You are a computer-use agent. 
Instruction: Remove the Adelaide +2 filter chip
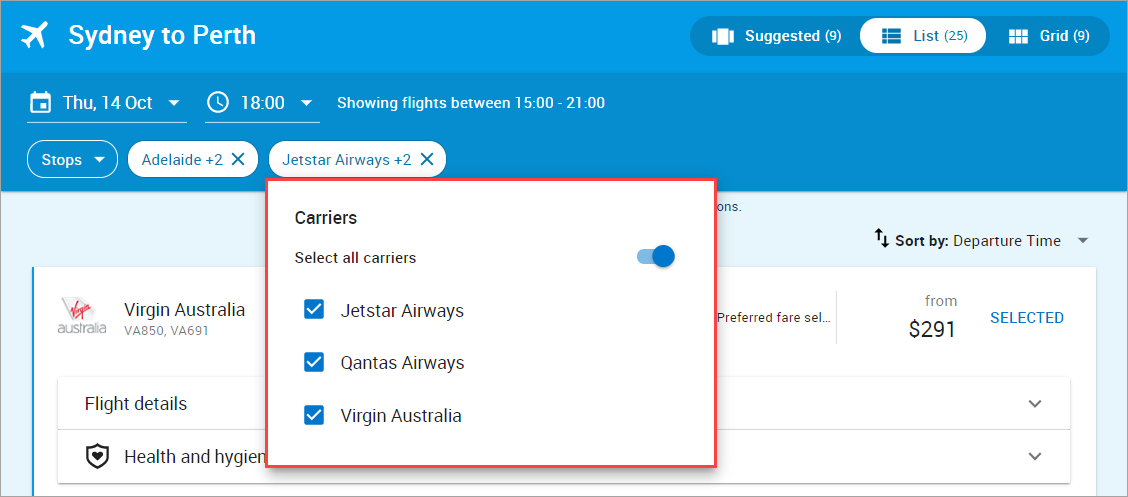point(238,160)
